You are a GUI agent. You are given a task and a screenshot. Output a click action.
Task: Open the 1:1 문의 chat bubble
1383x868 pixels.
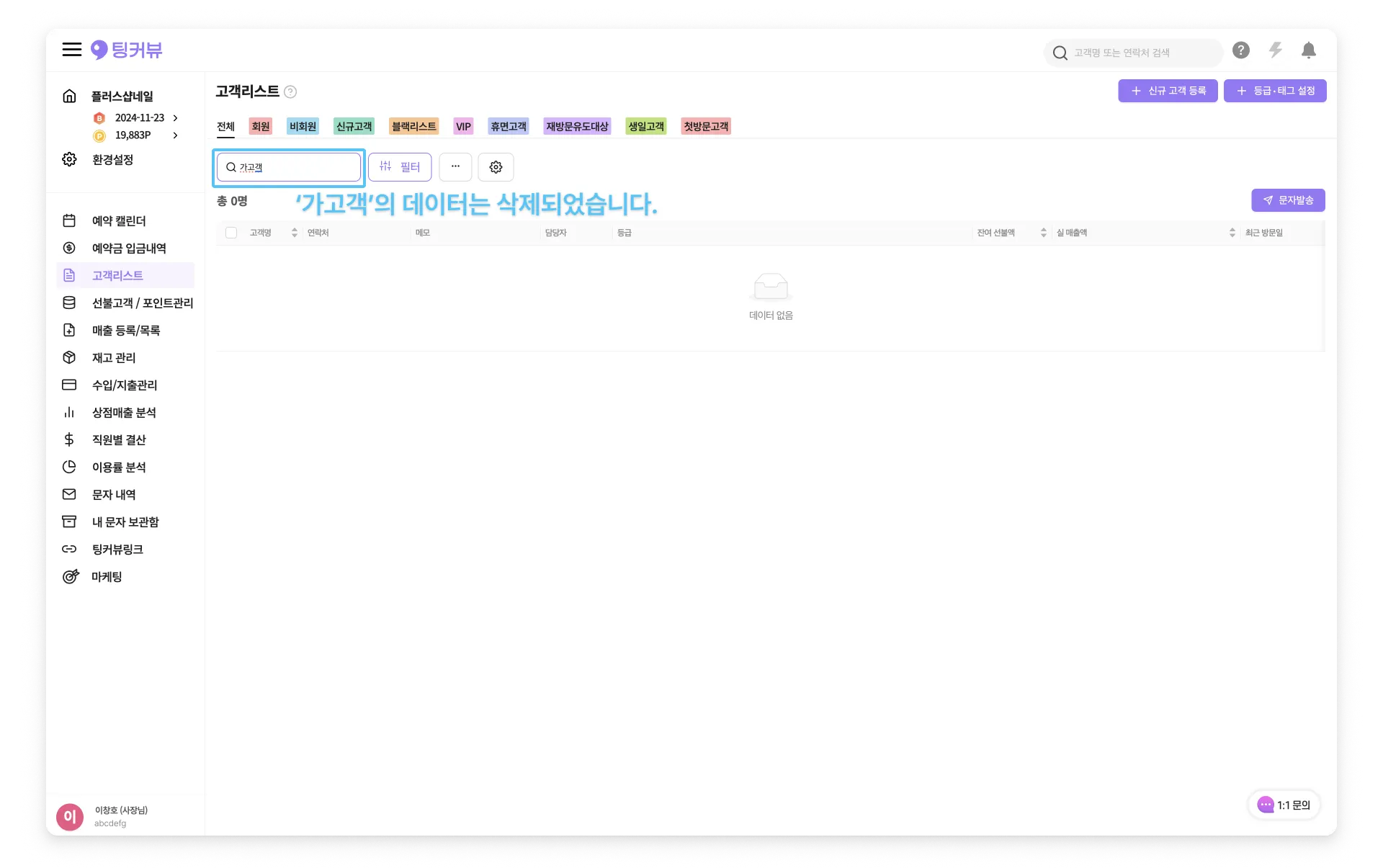pos(1284,805)
